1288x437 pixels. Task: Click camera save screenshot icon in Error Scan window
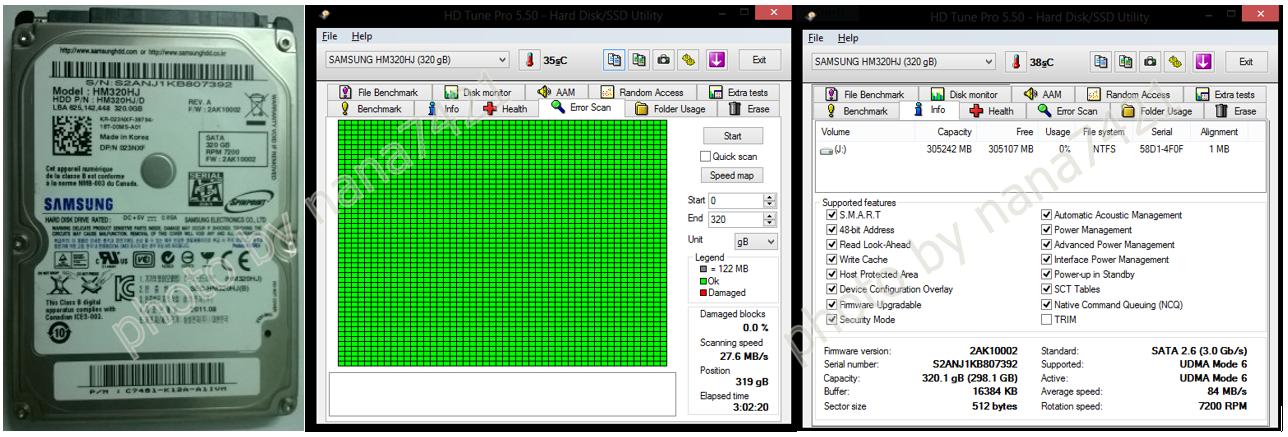[x=663, y=60]
